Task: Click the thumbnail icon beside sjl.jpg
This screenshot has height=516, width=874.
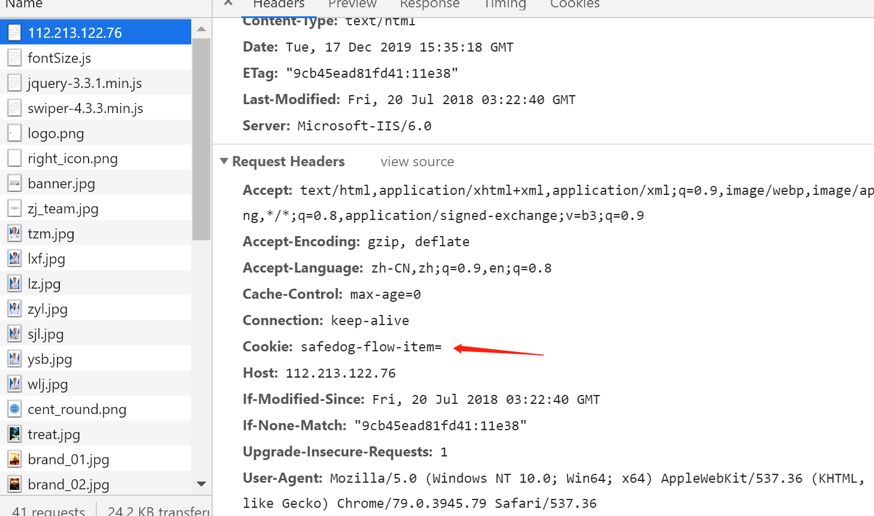Action: click(14, 334)
